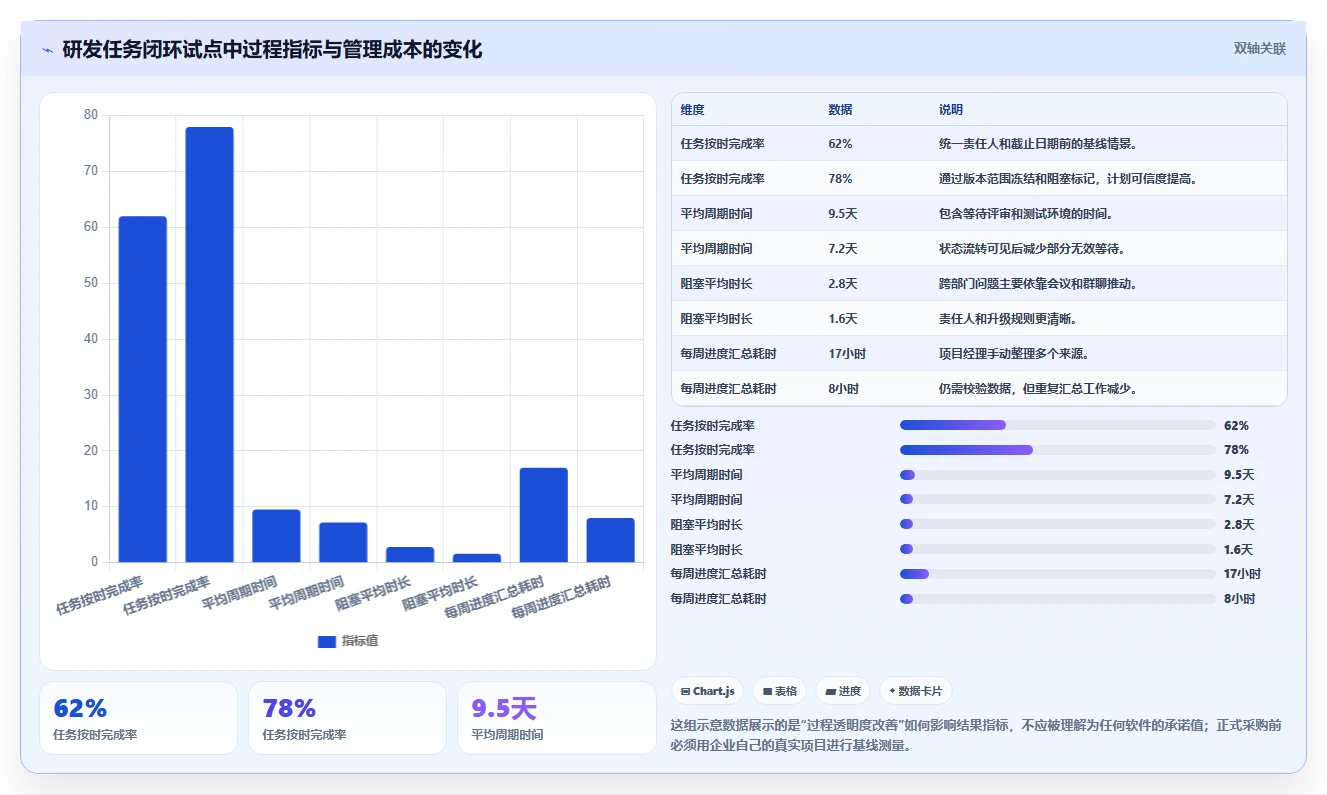
Task: Click the chart bar with value 8
Action: pos(611,540)
